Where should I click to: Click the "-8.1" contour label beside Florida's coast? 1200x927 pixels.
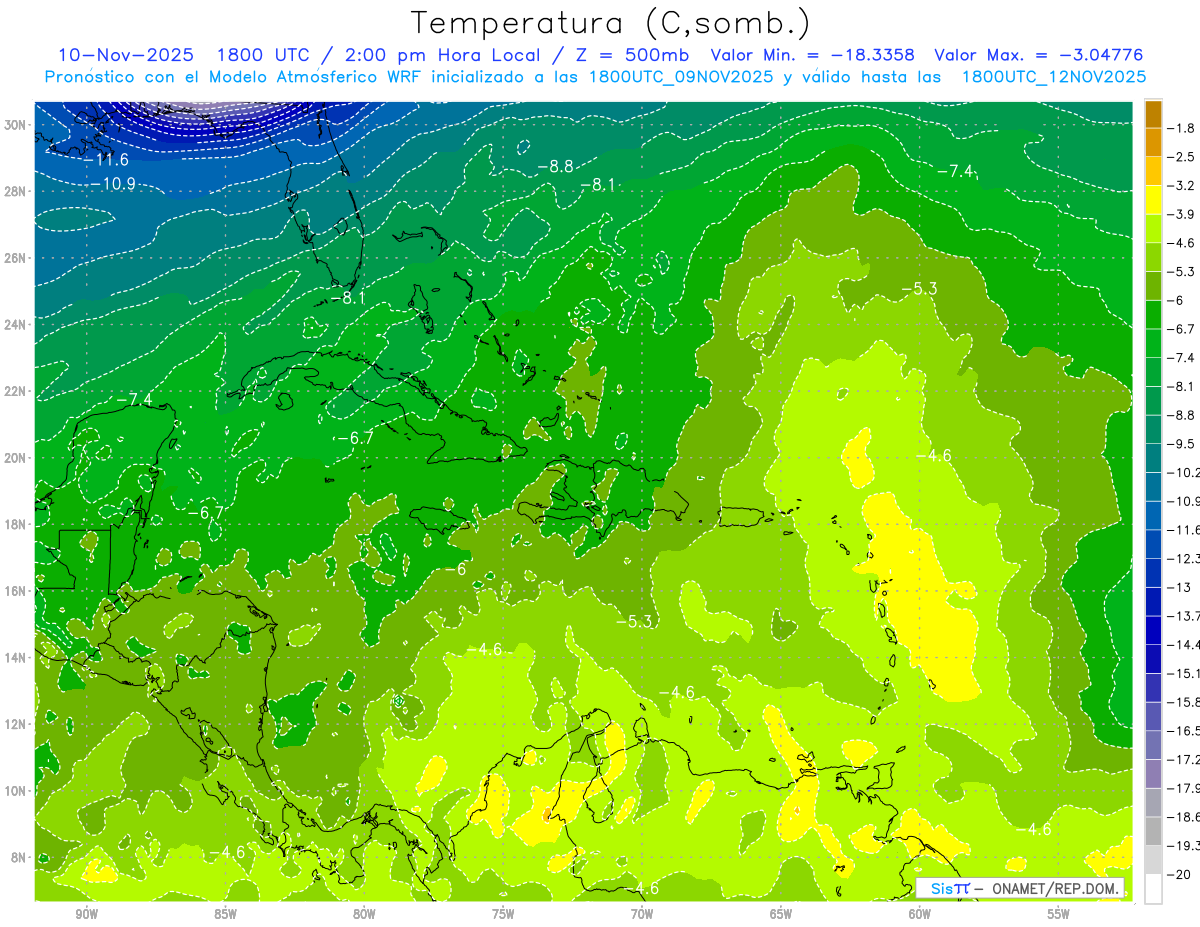click(x=346, y=298)
